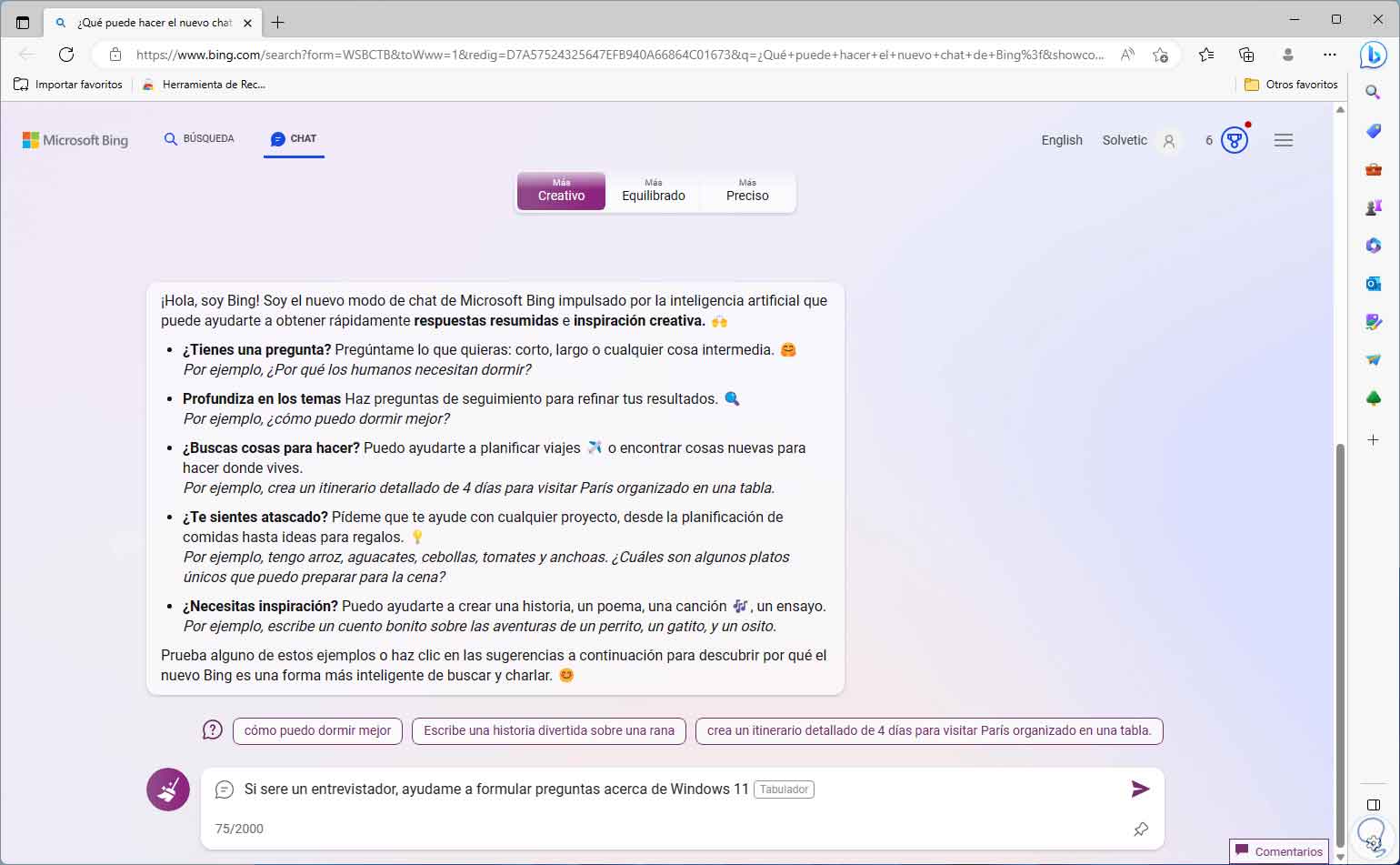Switch to the CHAT tab
The image size is (1400, 865).
tap(294, 139)
